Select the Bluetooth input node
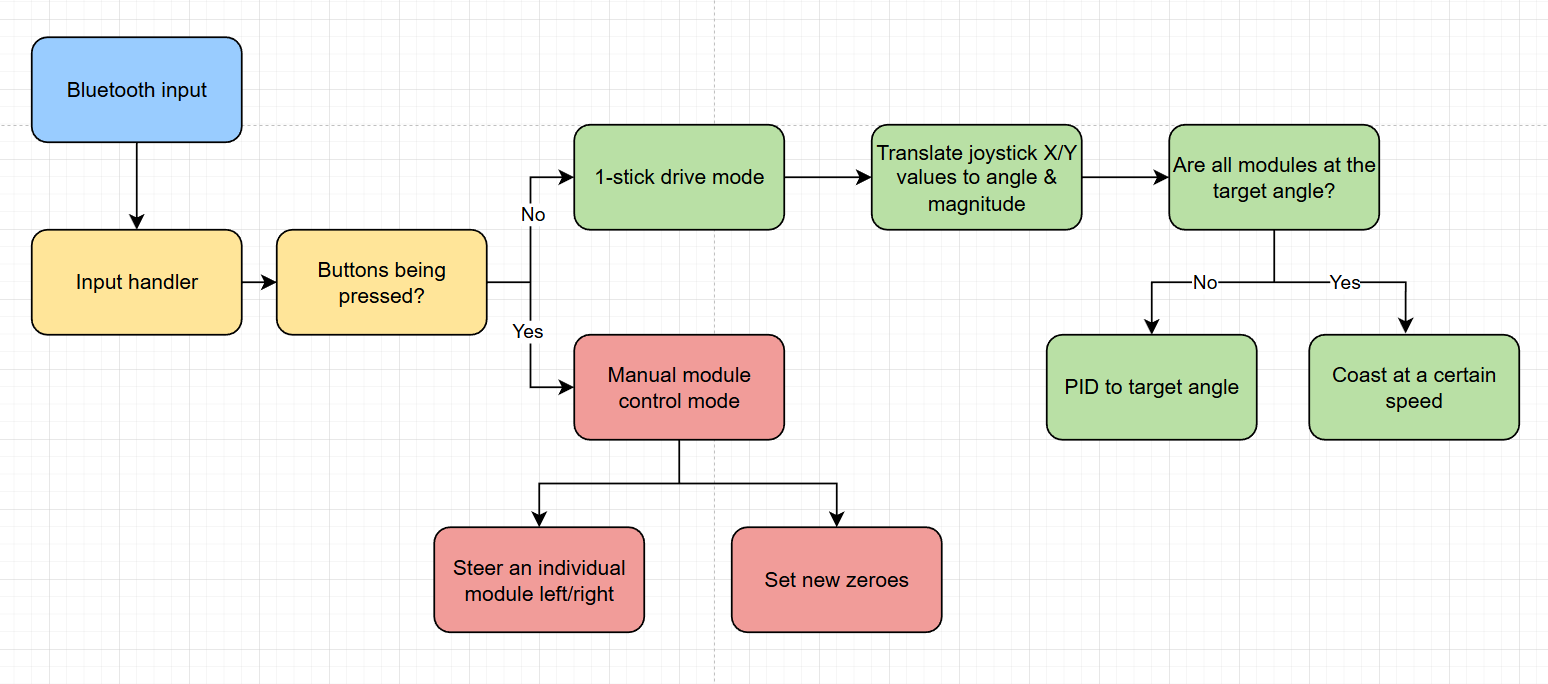The height and width of the screenshot is (684, 1548). click(x=136, y=88)
